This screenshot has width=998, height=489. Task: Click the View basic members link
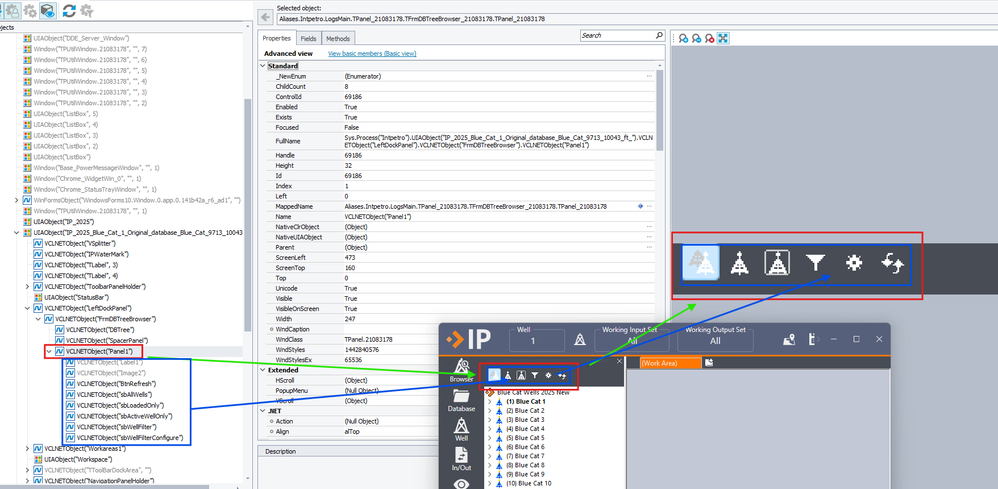click(x=371, y=53)
